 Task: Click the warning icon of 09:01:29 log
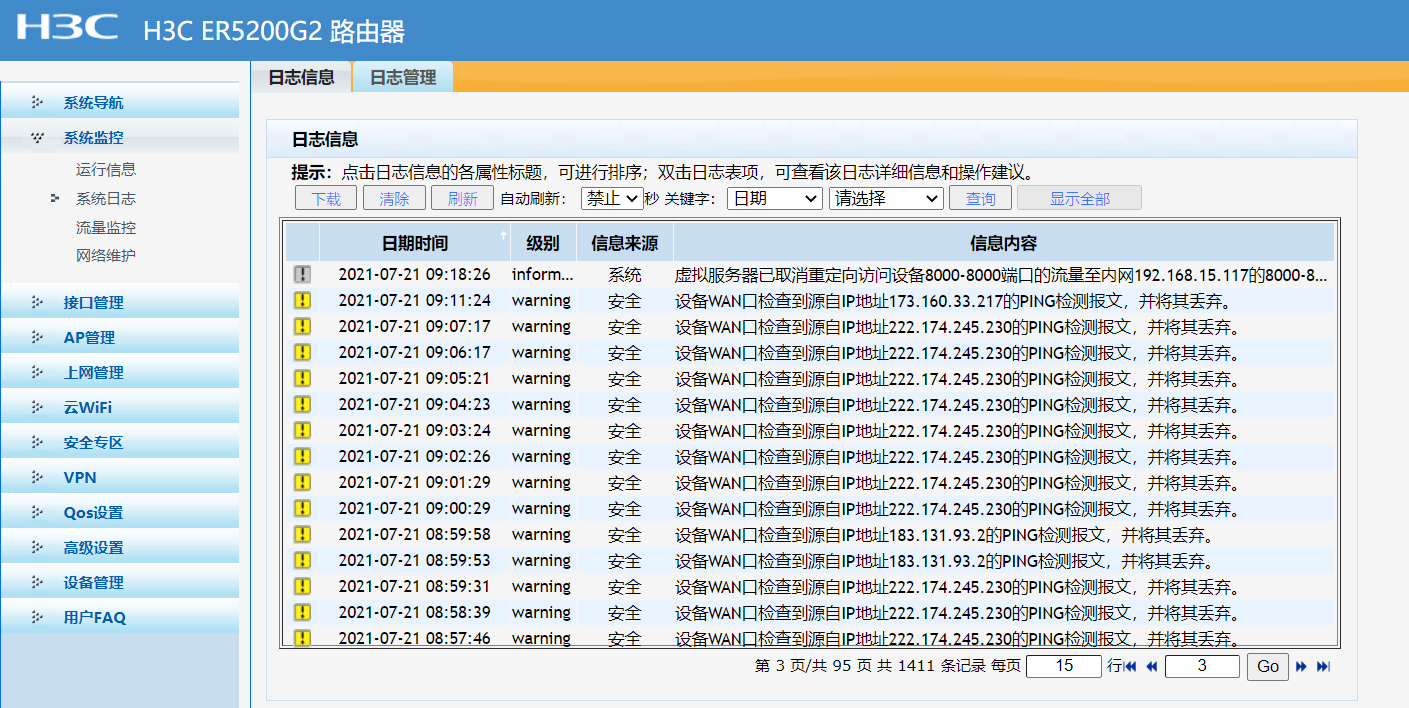pyautogui.click(x=302, y=482)
